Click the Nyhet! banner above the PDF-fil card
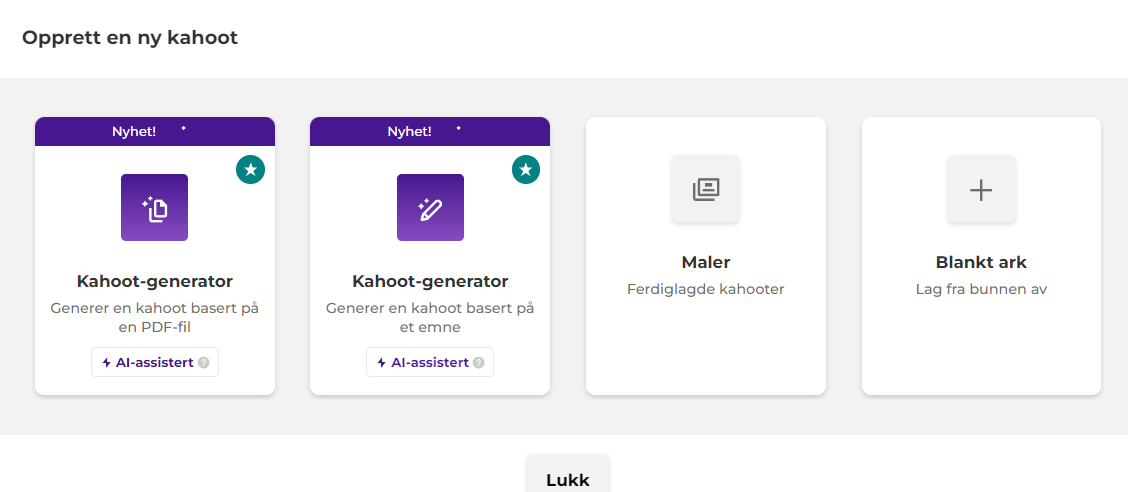 (155, 131)
